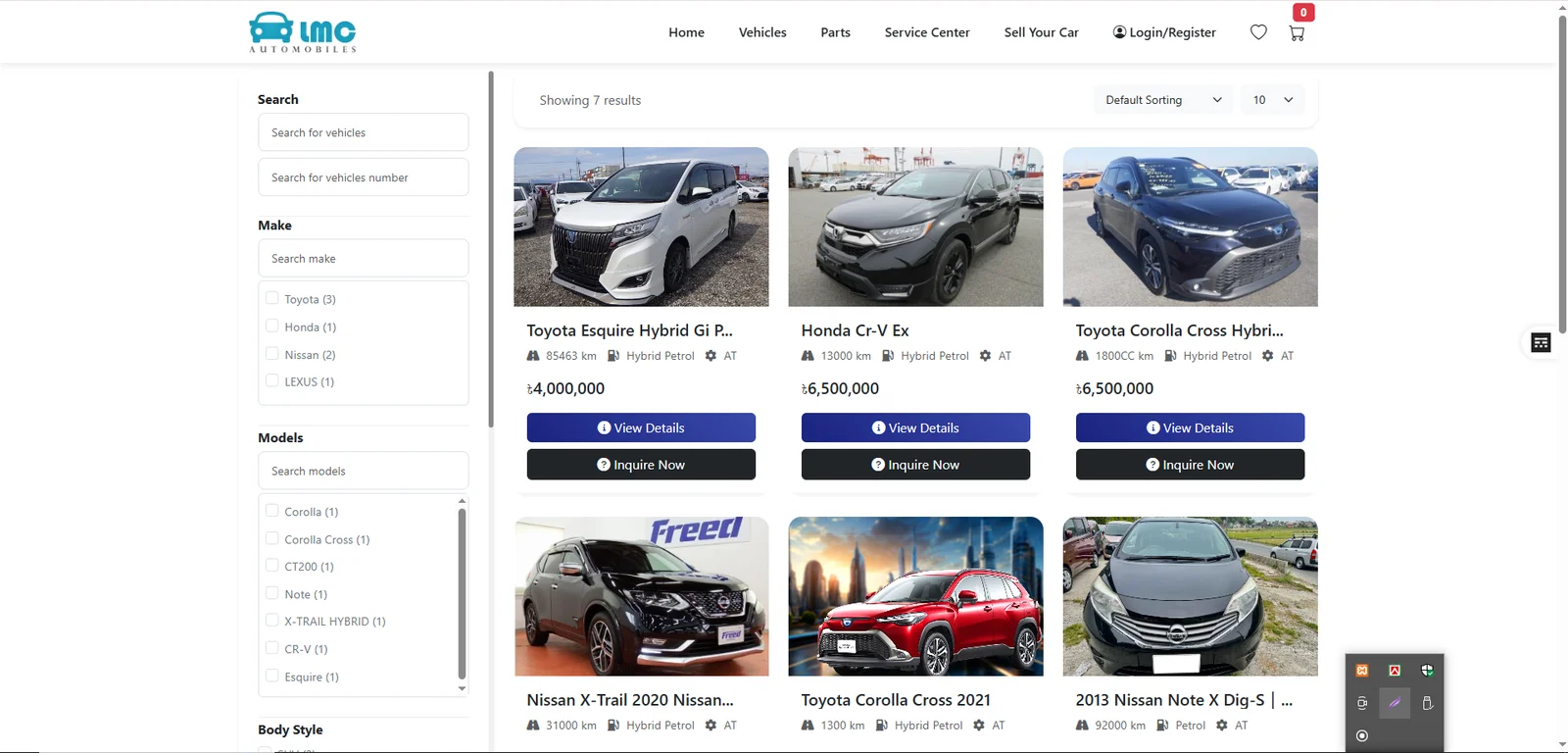Tick the Honda (1) make checkbox

(272, 326)
